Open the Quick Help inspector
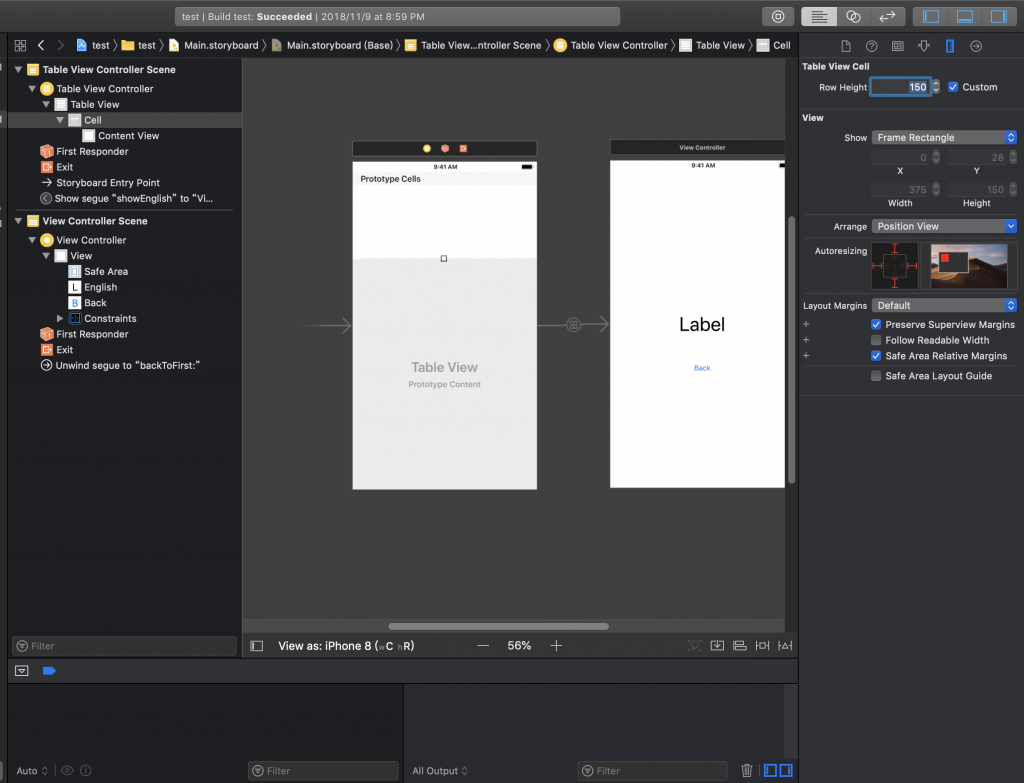 pyautogui.click(x=871, y=46)
